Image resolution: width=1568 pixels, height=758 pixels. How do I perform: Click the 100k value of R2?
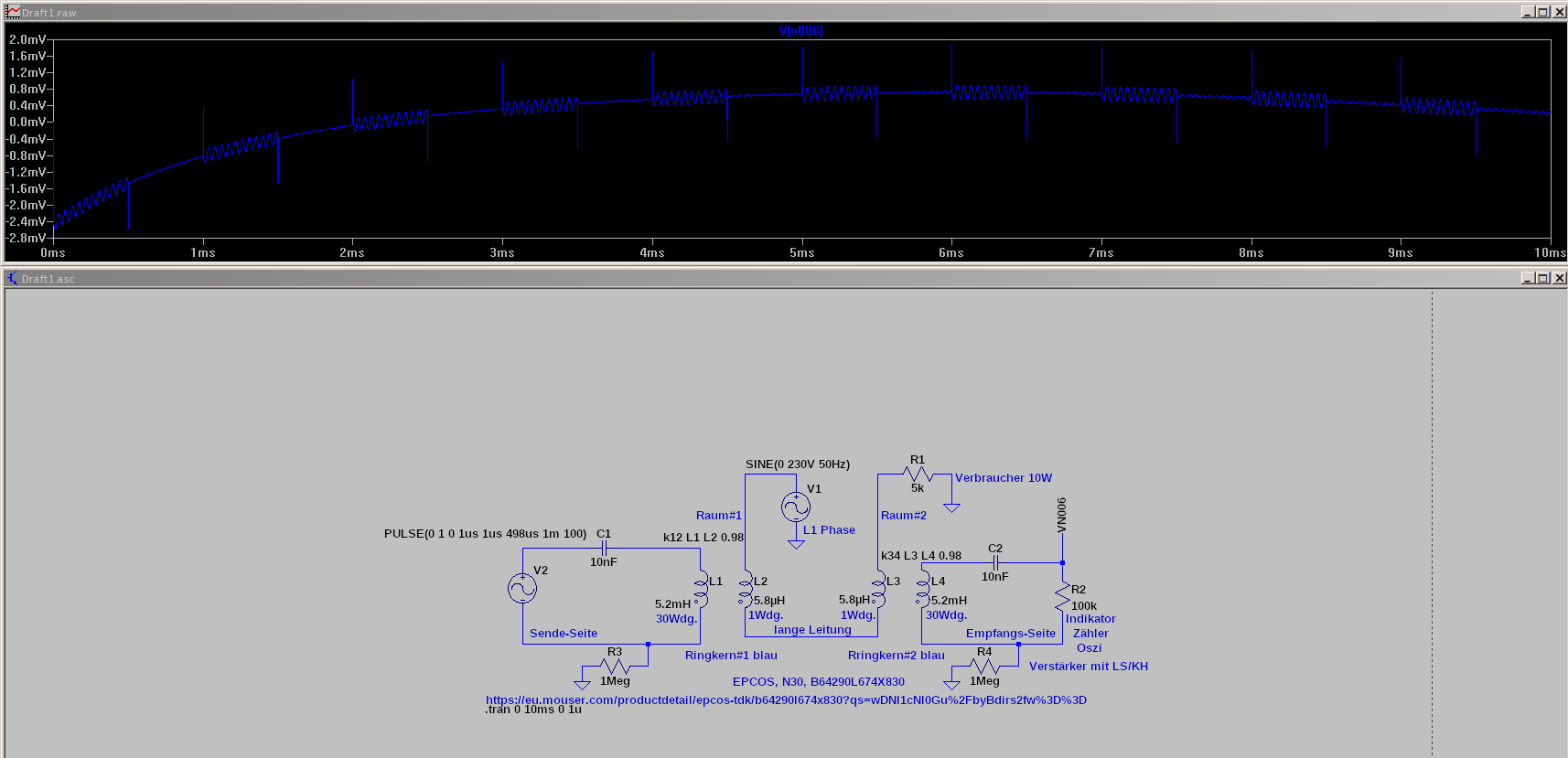coord(1084,605)
